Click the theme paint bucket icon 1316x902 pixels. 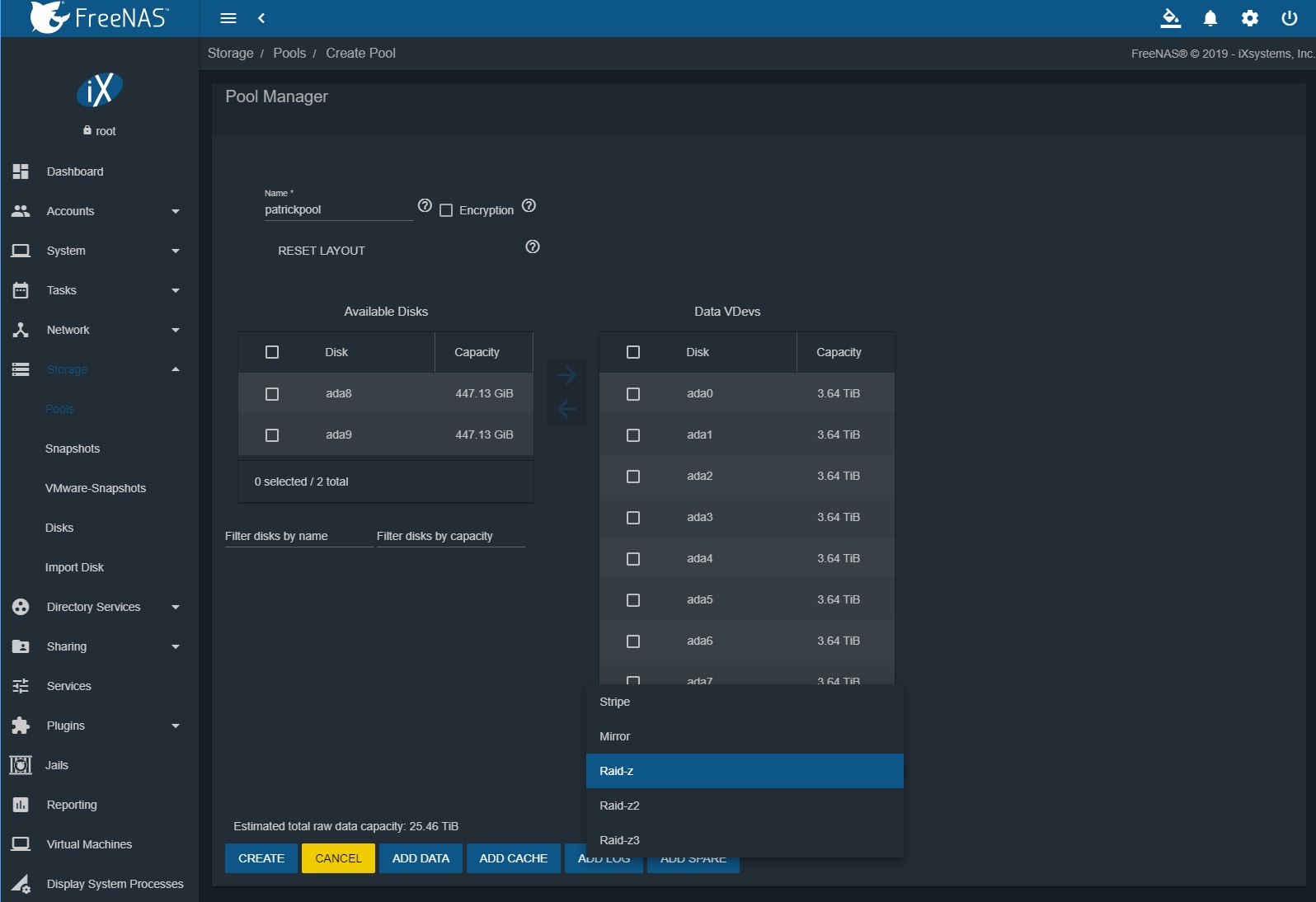(1170, 18)
